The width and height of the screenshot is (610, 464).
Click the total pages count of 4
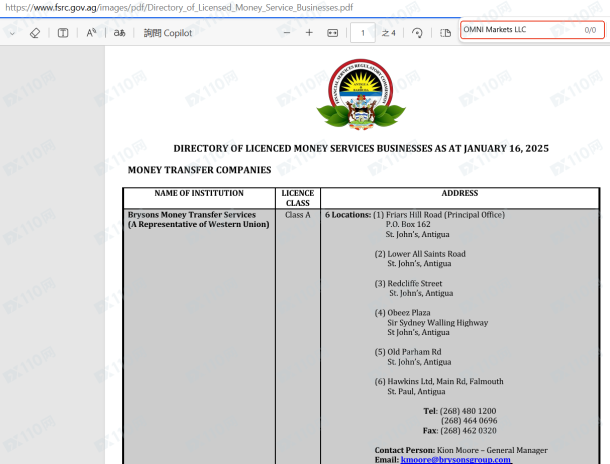(x=389, y=33)
